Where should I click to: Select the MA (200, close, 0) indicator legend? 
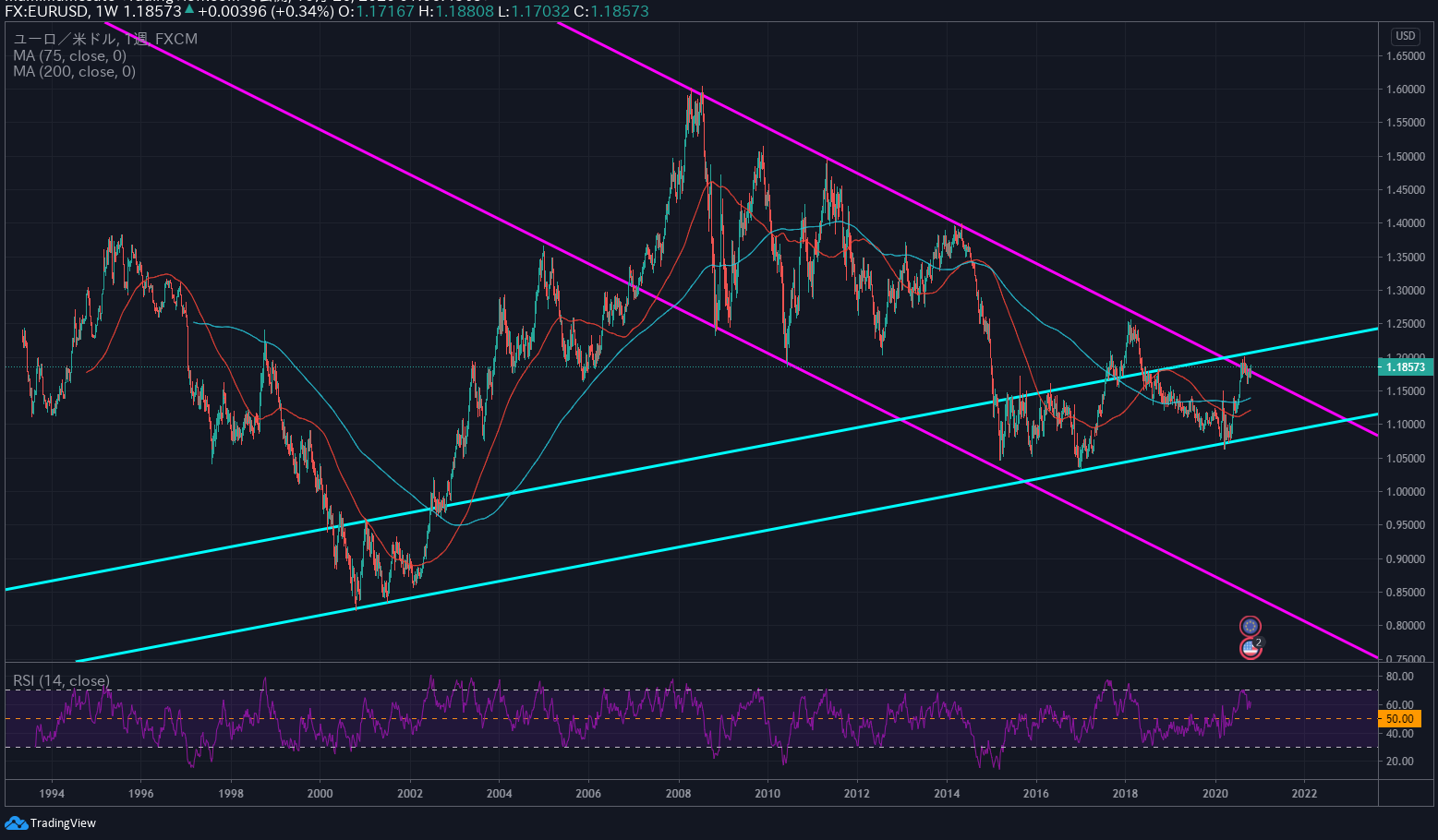(x=74, y=72)
